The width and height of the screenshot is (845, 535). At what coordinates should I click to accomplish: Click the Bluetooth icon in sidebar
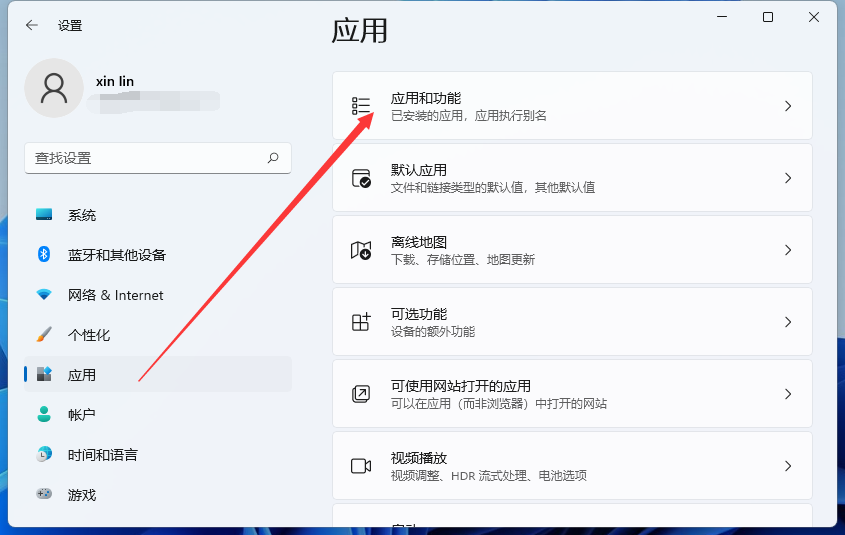(x=44, y=255)
